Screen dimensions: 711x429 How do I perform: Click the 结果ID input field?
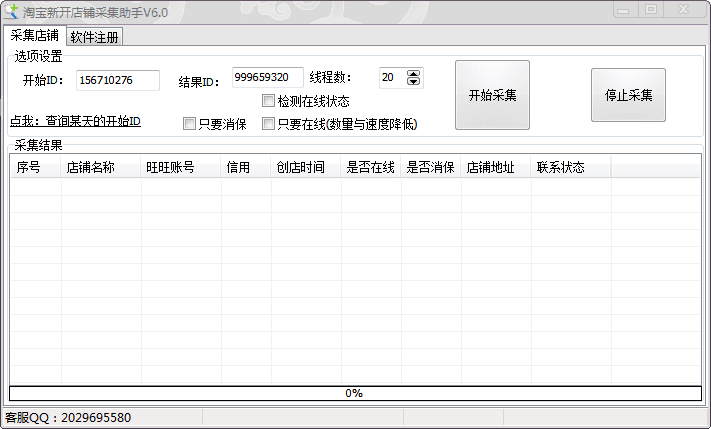268,77
